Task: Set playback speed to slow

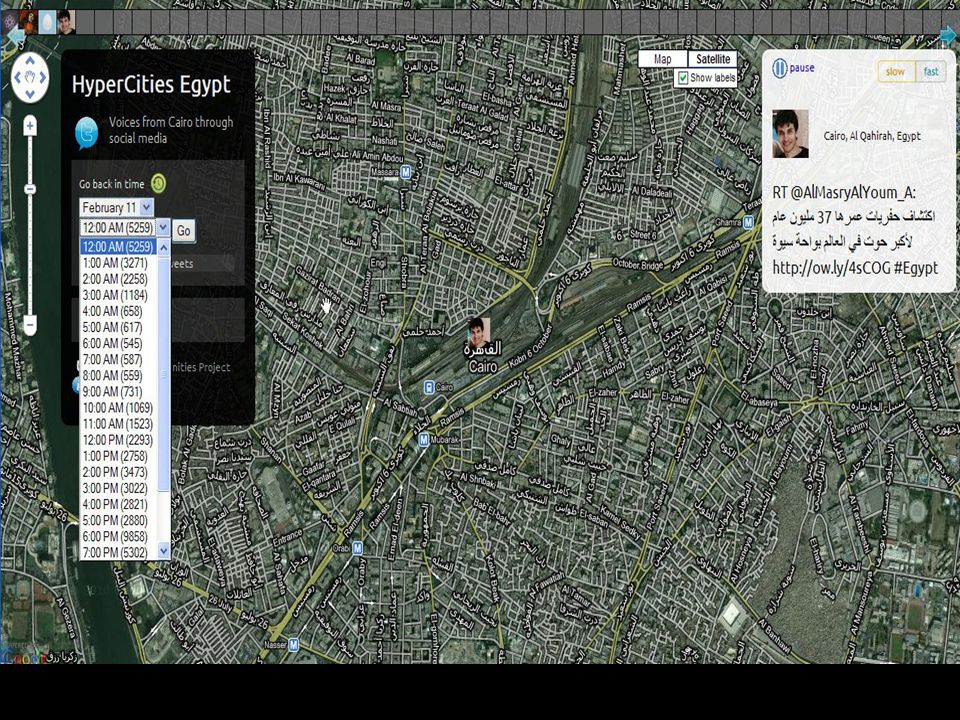Action: click(896, 72)
